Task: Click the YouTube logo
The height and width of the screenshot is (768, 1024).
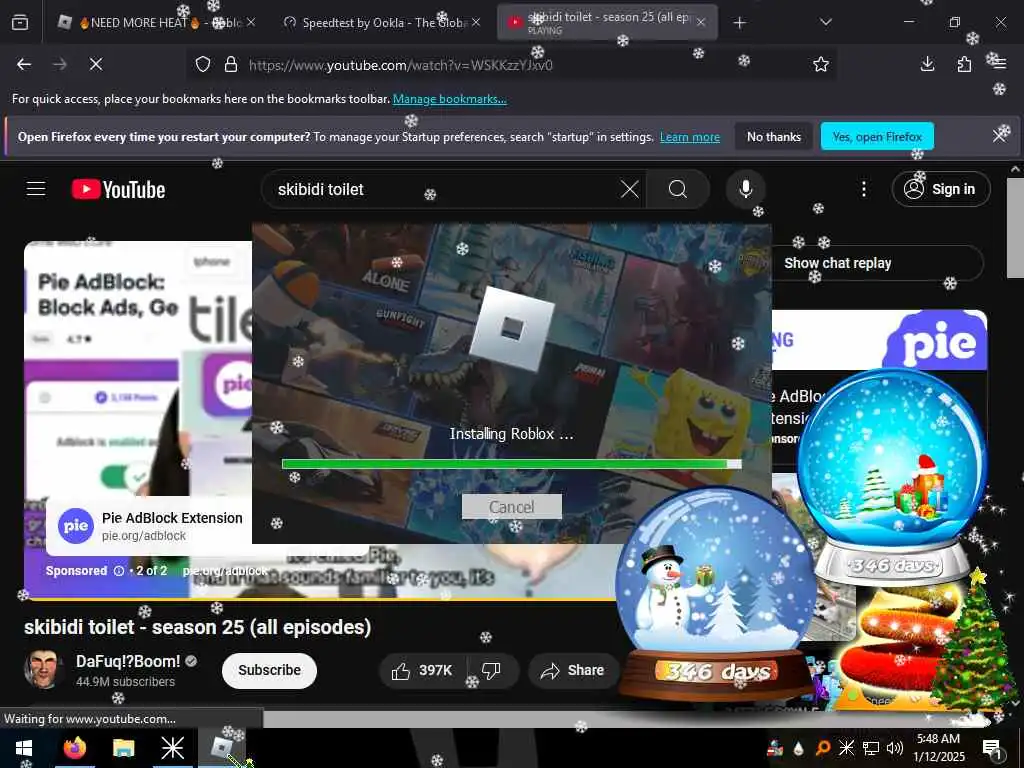Action: (118, 189)
